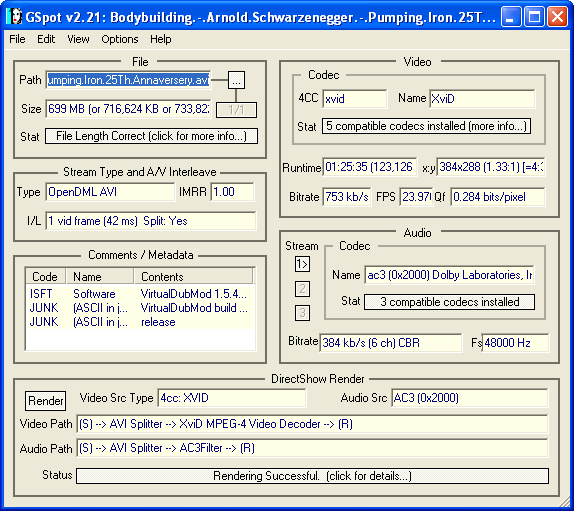Click the audio Bitrate field 384 kb/s
Image resolution: width=574 pixels, height=511 pixels.
pyautogui.click(x=391, y=343)
